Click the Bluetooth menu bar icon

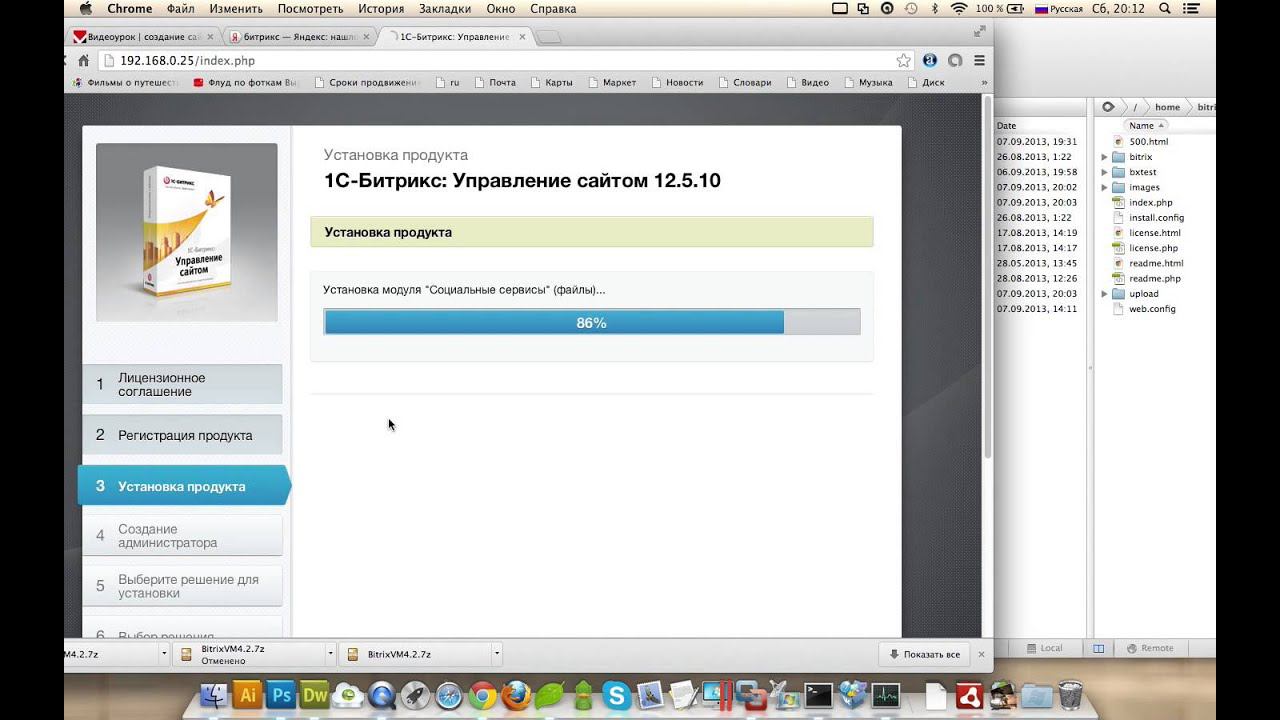(x=935, y=9)
